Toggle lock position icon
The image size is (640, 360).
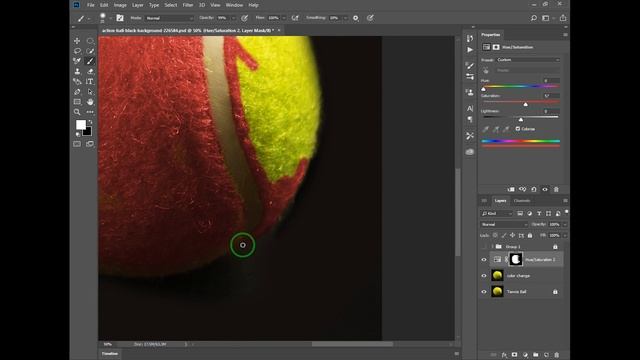[512, 236]
